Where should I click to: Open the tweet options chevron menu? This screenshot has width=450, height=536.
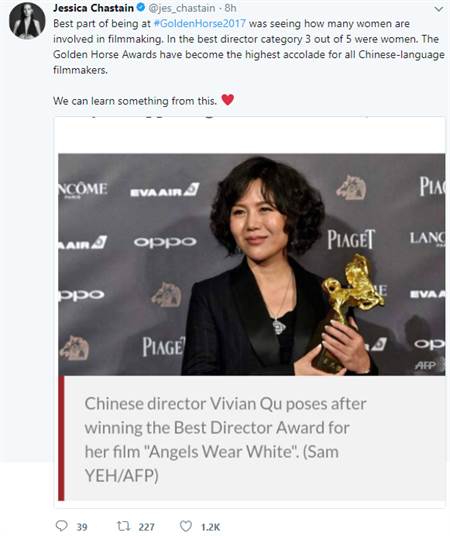point(438,9)
